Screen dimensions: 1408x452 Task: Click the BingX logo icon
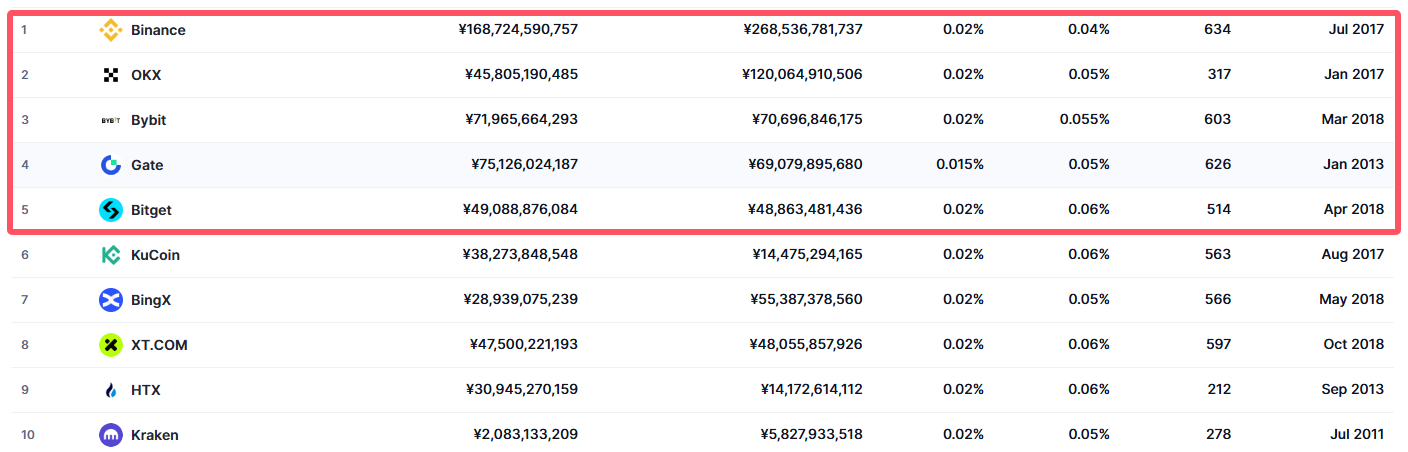coord(111,300)
